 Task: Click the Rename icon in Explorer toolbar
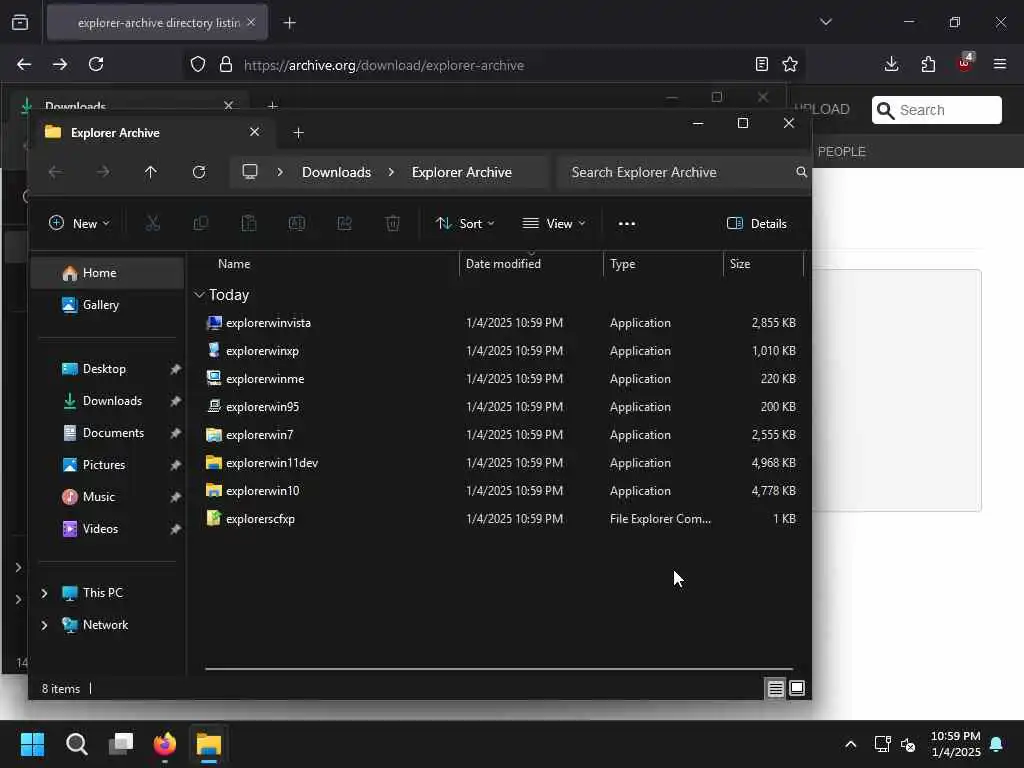pyautogui.click(x=296, y=223)
